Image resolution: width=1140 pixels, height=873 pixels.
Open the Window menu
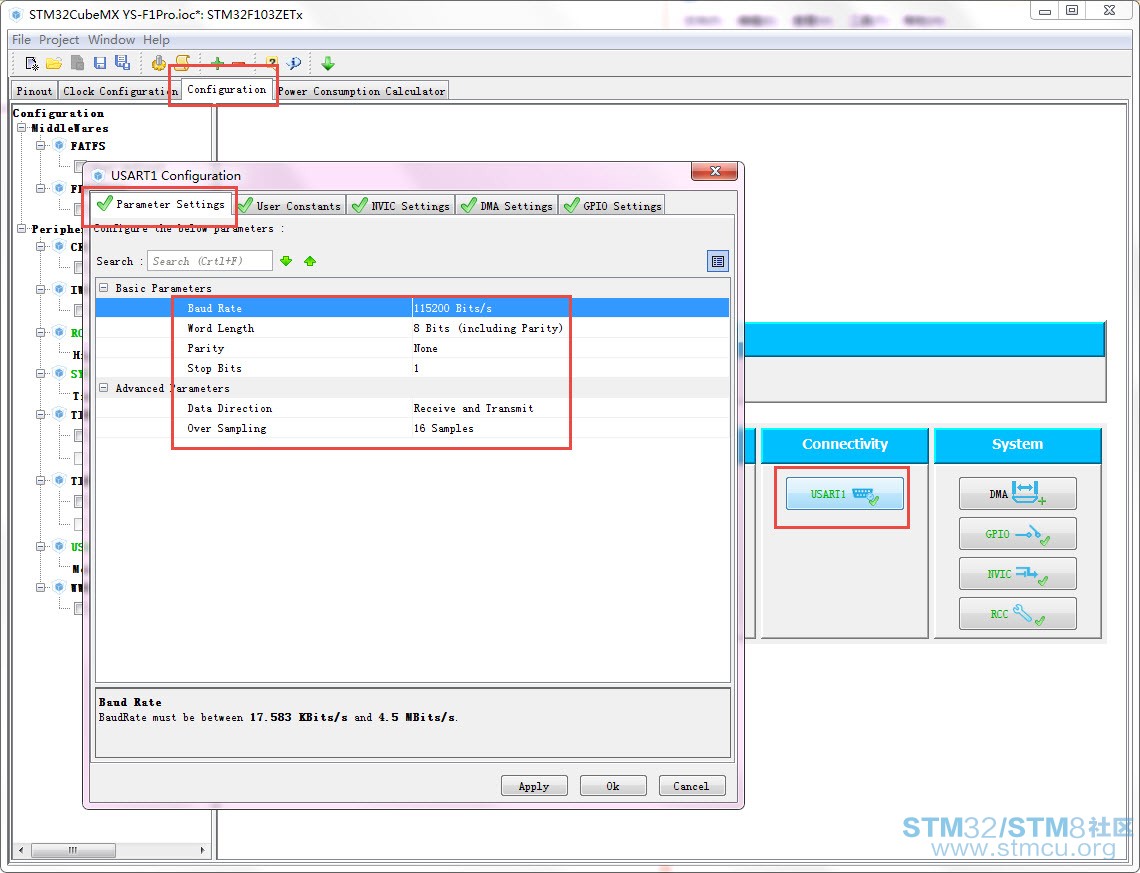(111, 39)
